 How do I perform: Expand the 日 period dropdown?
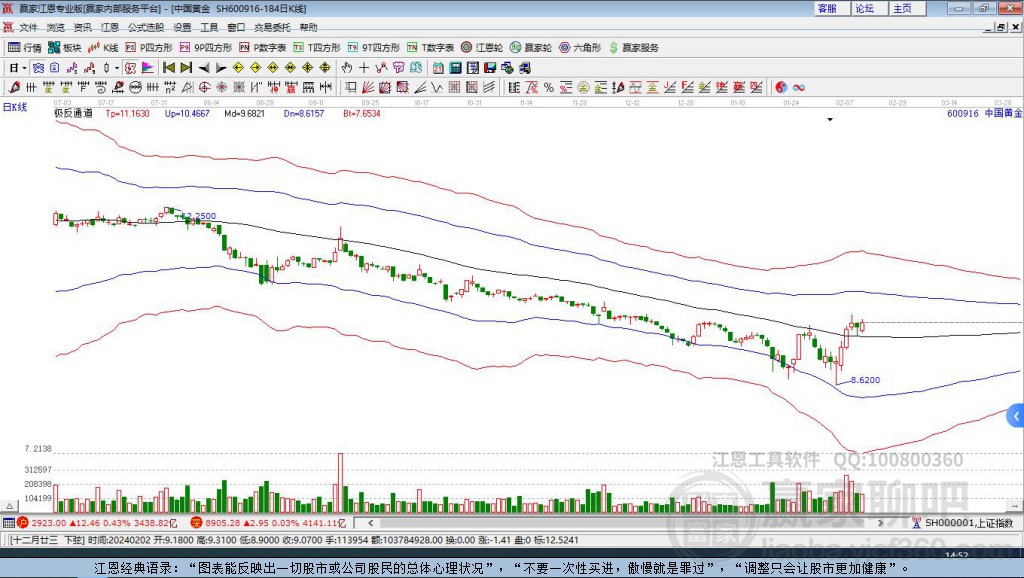coord(24,68)
